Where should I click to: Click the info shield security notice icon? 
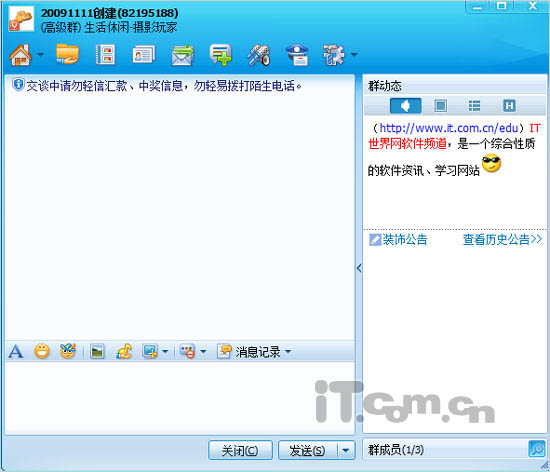coord(18,85)
